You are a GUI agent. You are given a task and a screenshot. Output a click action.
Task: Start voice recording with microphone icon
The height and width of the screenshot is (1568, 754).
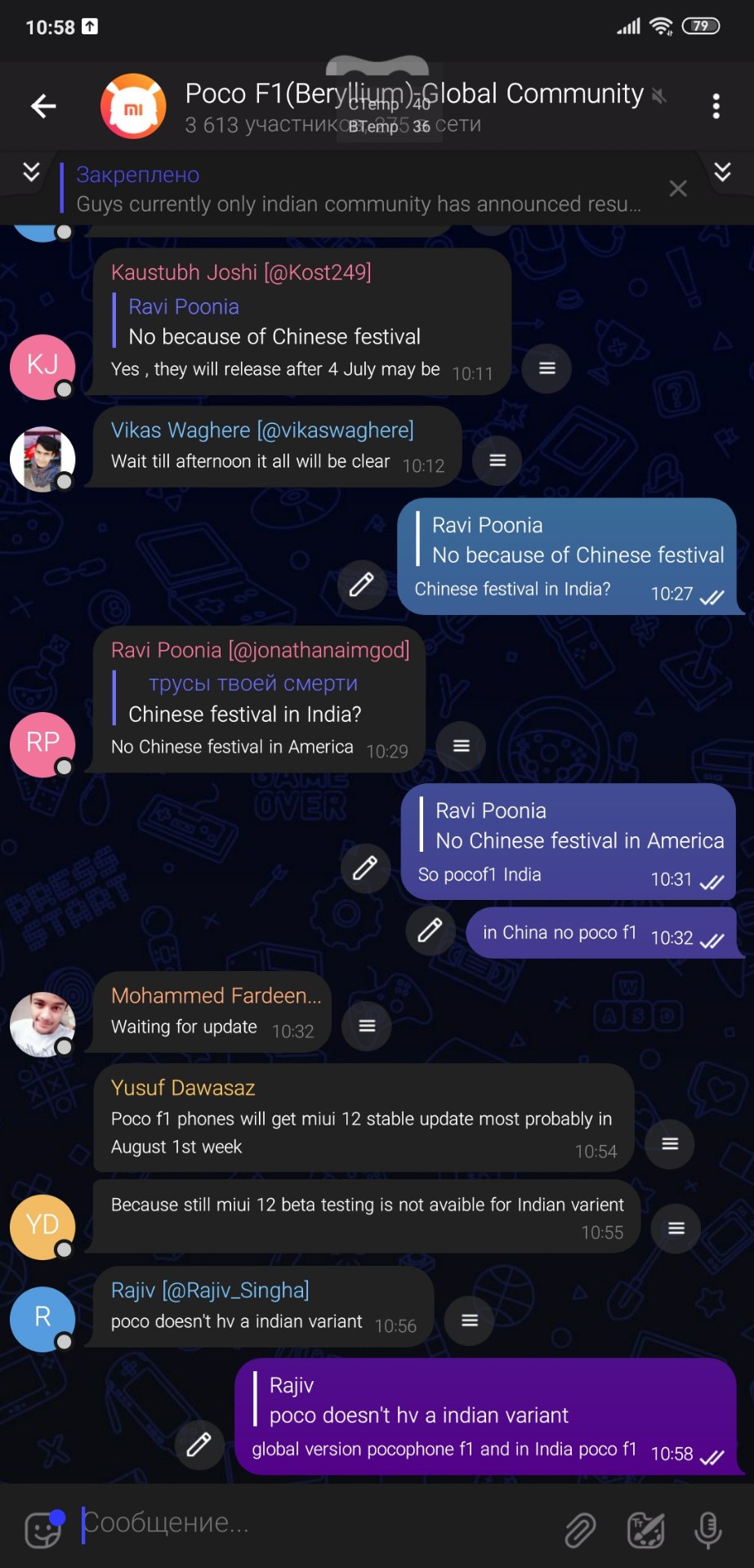(x=707, y=1529)
